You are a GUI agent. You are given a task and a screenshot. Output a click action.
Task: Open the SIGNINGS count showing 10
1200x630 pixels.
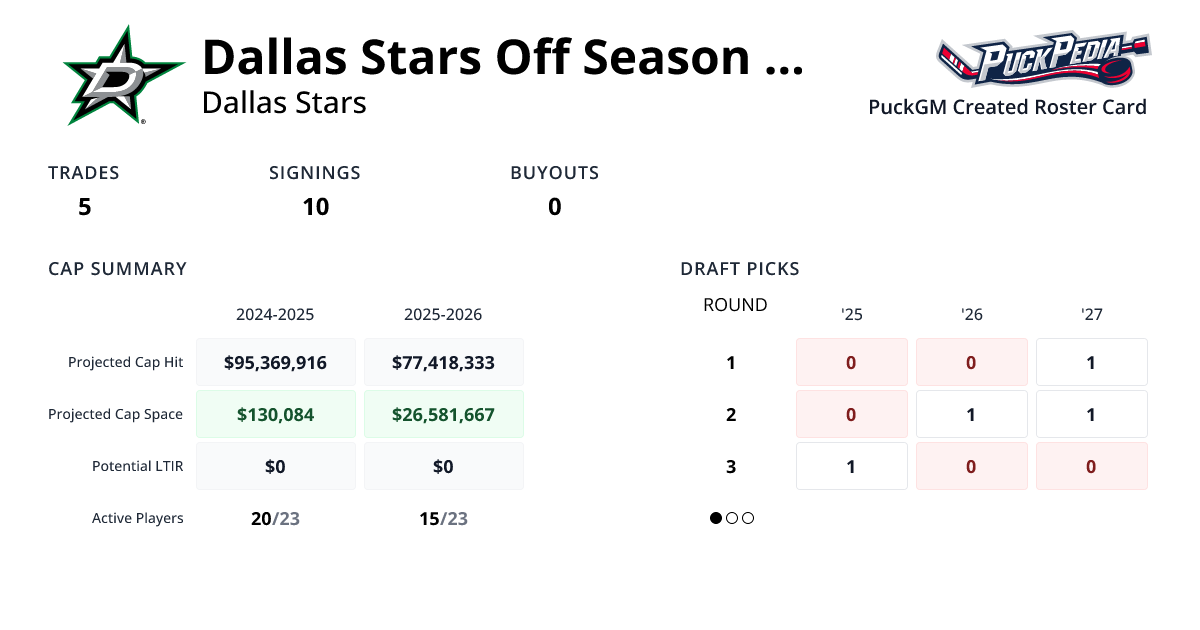(x=316, y=207)
